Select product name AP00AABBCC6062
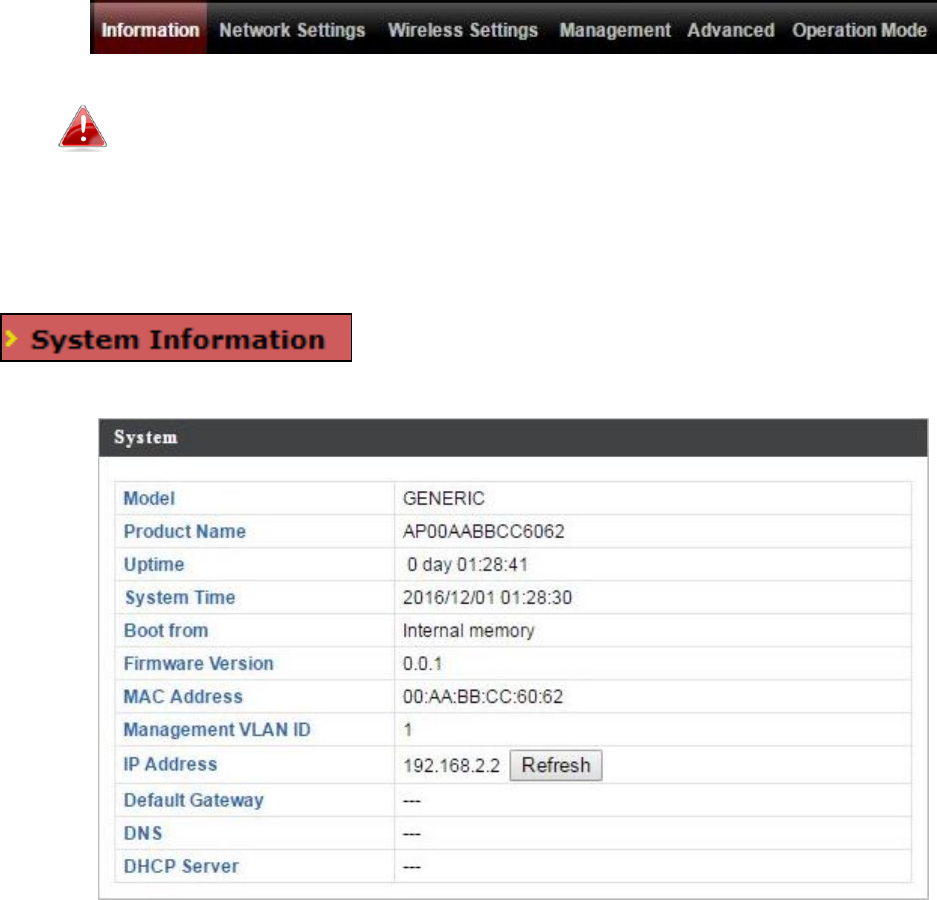937x900 pixels. click(483, 531)
